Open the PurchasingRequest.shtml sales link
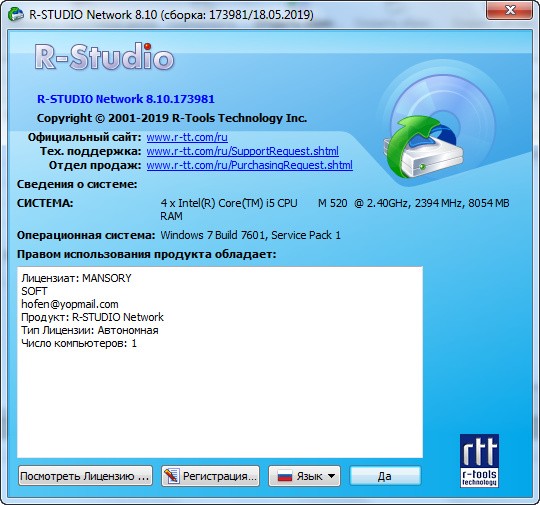Screen dimensions: 540x505 coord(249,165)
